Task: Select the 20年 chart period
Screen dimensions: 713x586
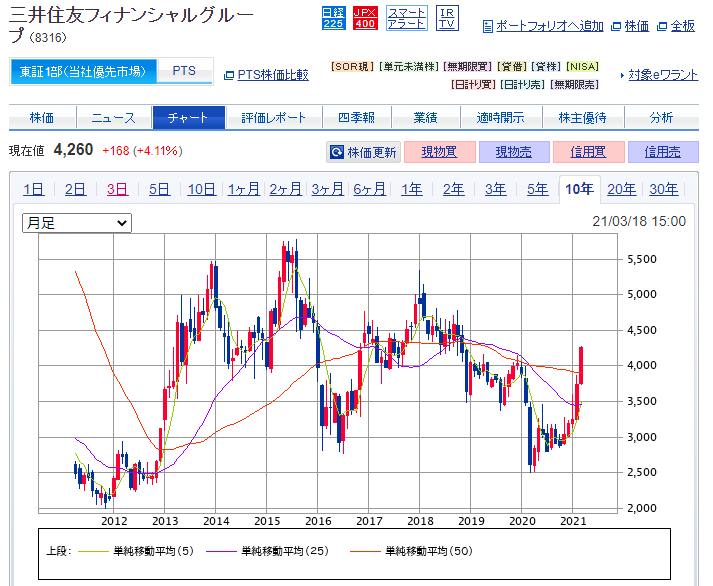Action: tap(622, 189)
